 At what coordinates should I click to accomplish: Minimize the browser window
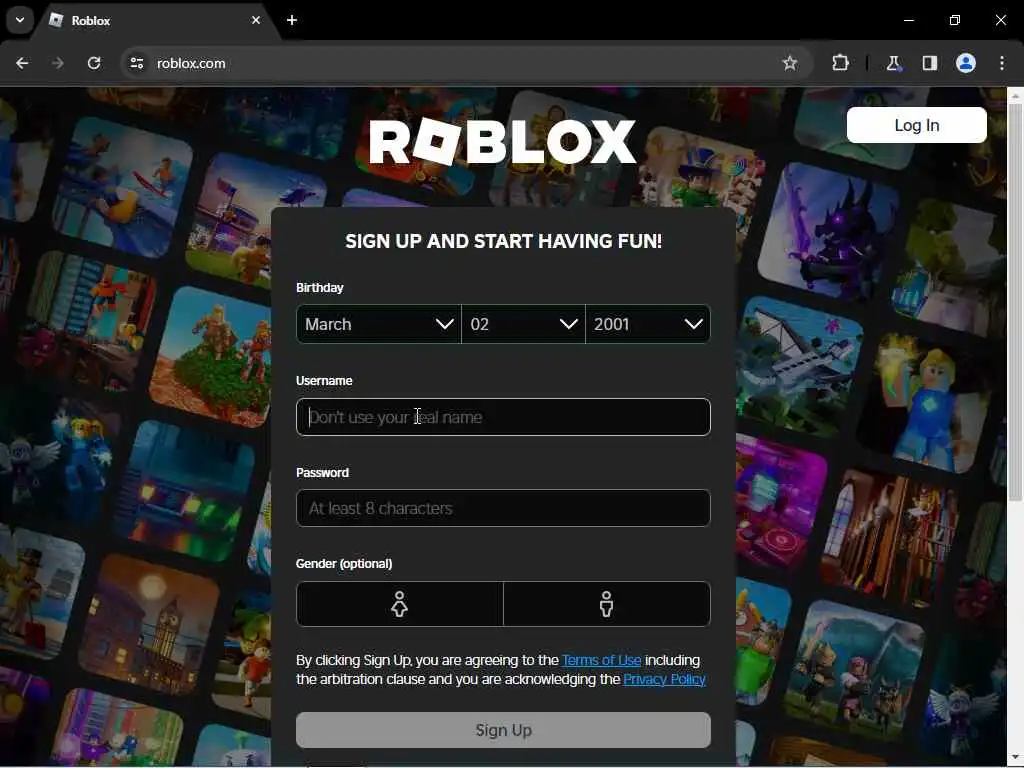[x=908, y=20]
